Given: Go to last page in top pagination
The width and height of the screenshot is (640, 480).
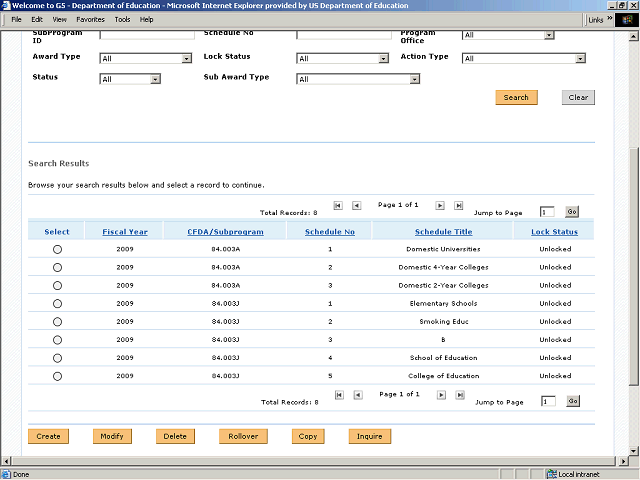Looking at the screenshot, I should pyautogui.click(x=459, y=205).
